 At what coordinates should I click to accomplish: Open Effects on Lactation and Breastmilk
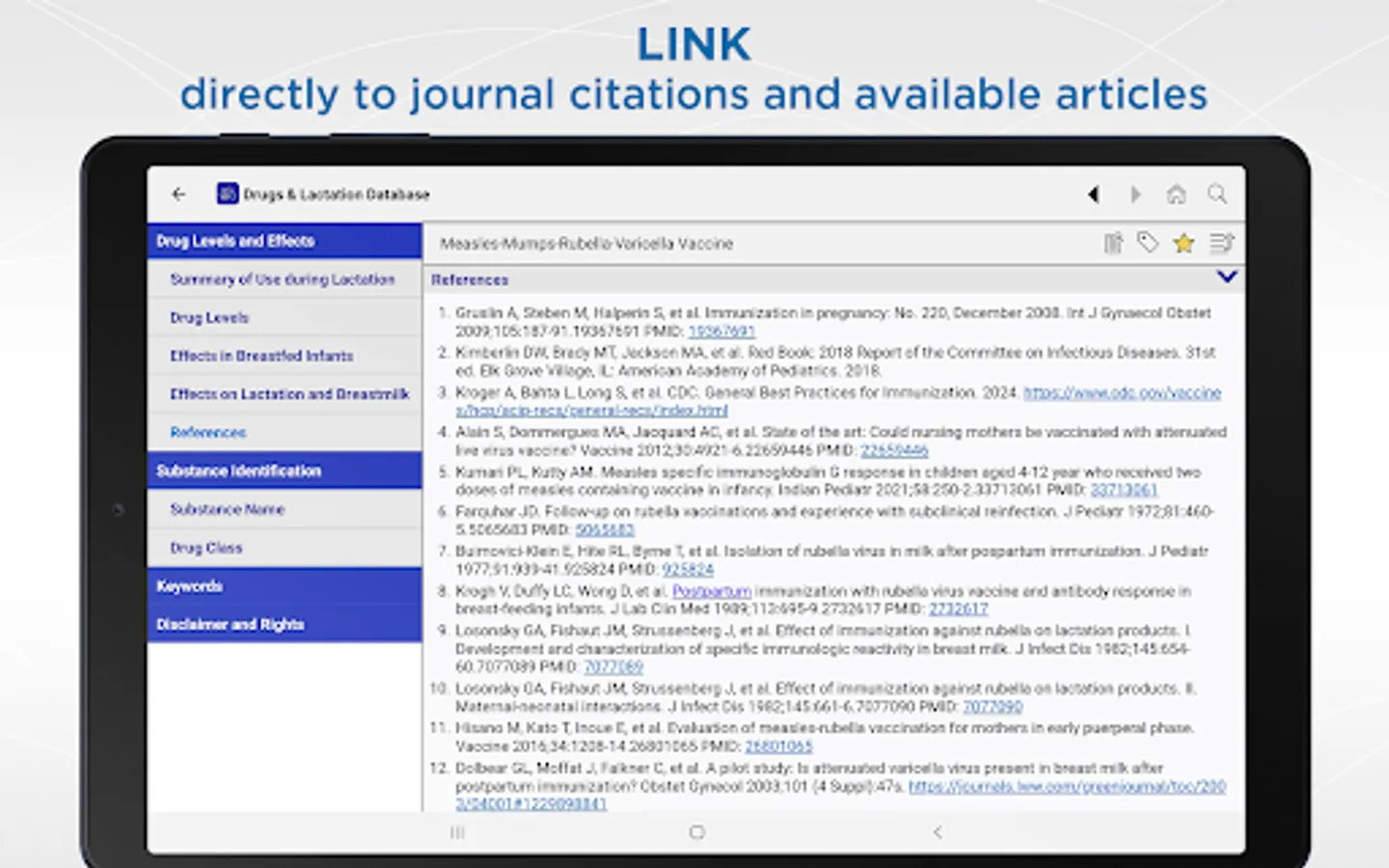coord(285,394)
